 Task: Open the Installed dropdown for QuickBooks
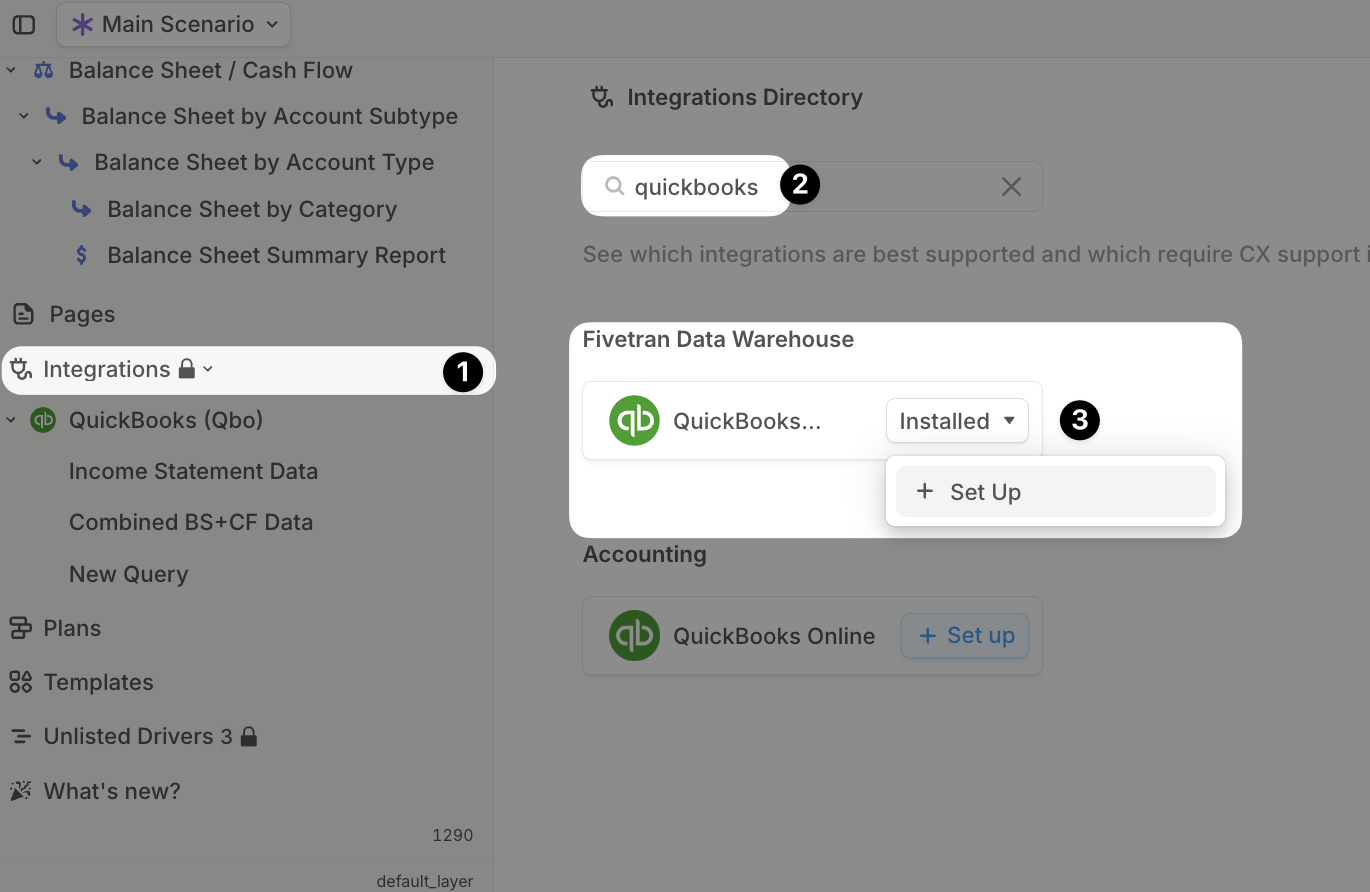(957, 421)
